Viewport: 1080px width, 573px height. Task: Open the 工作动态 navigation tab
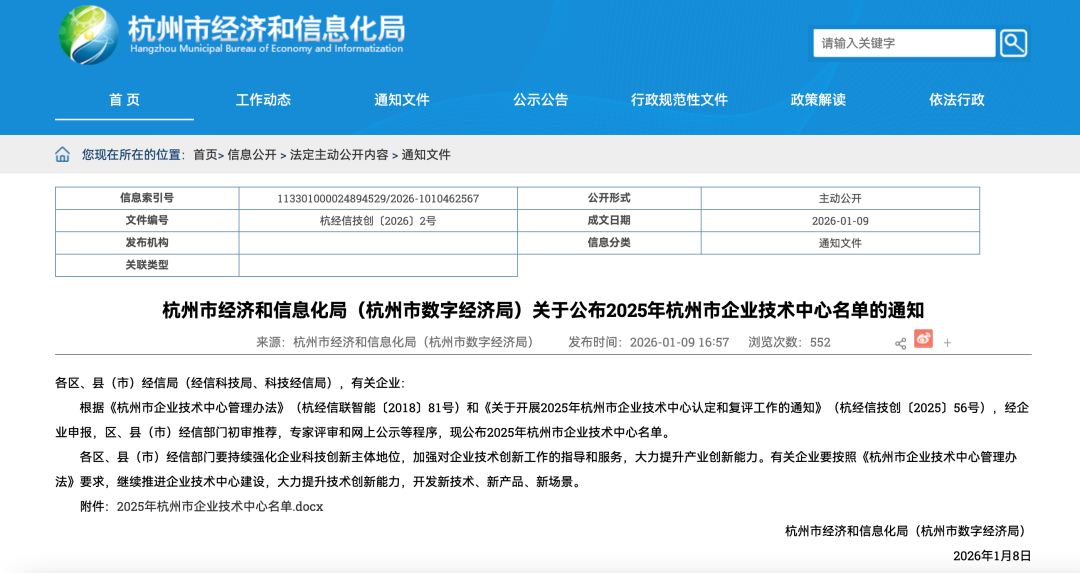pos(263,100)
